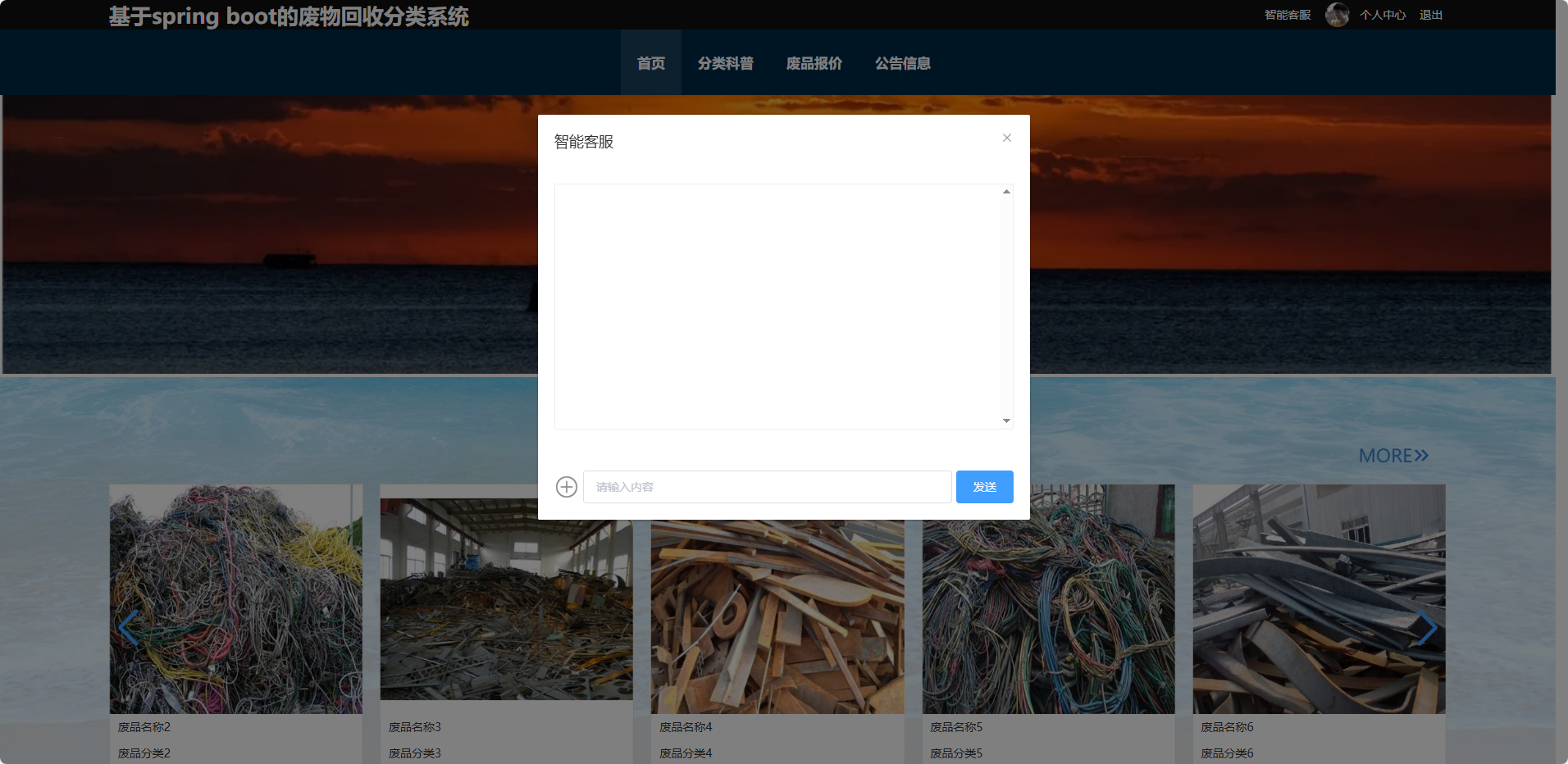
Task: Send the message with 发送 button
Action: 985,487
